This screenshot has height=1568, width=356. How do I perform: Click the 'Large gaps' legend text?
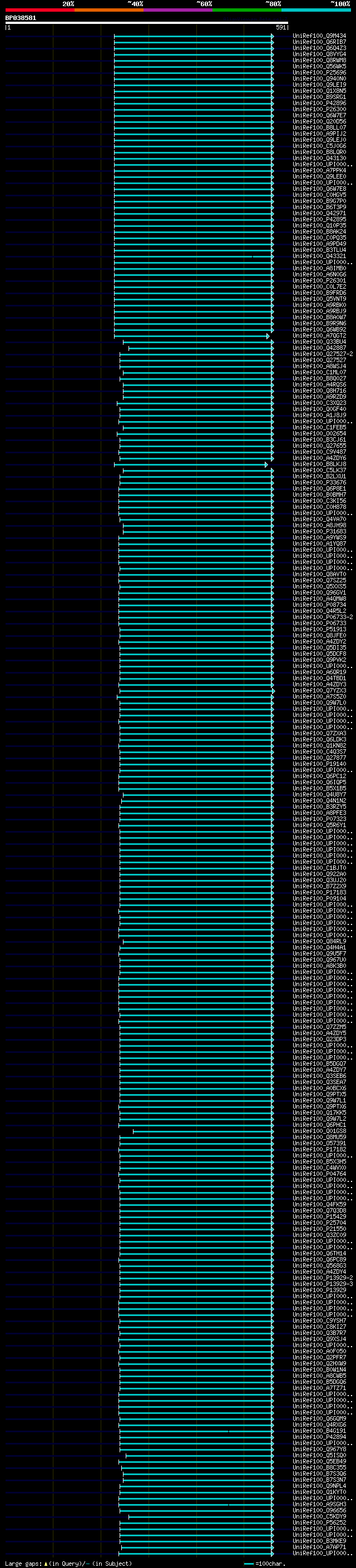click(x=23, y=1563)
